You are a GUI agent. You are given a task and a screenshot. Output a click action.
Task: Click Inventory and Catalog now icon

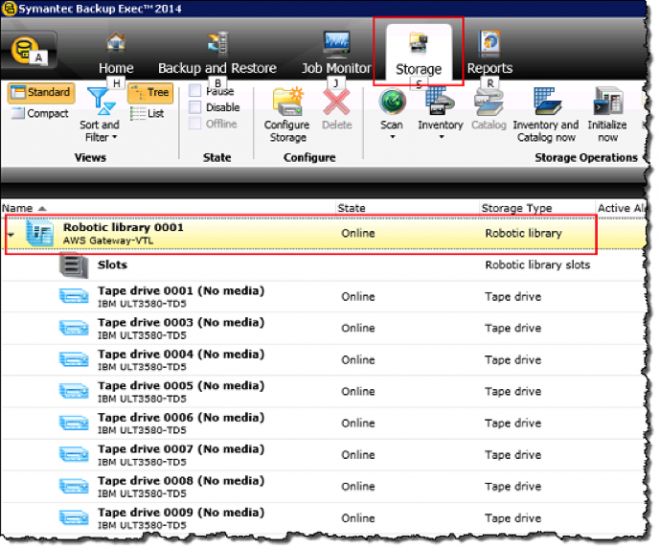tap(546, 101)
